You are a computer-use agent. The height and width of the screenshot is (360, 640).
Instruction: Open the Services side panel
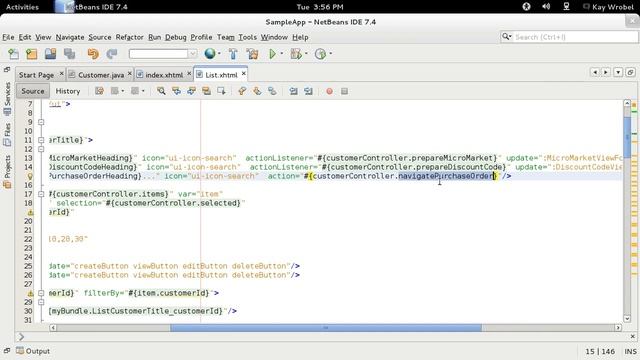pos(7,99)
